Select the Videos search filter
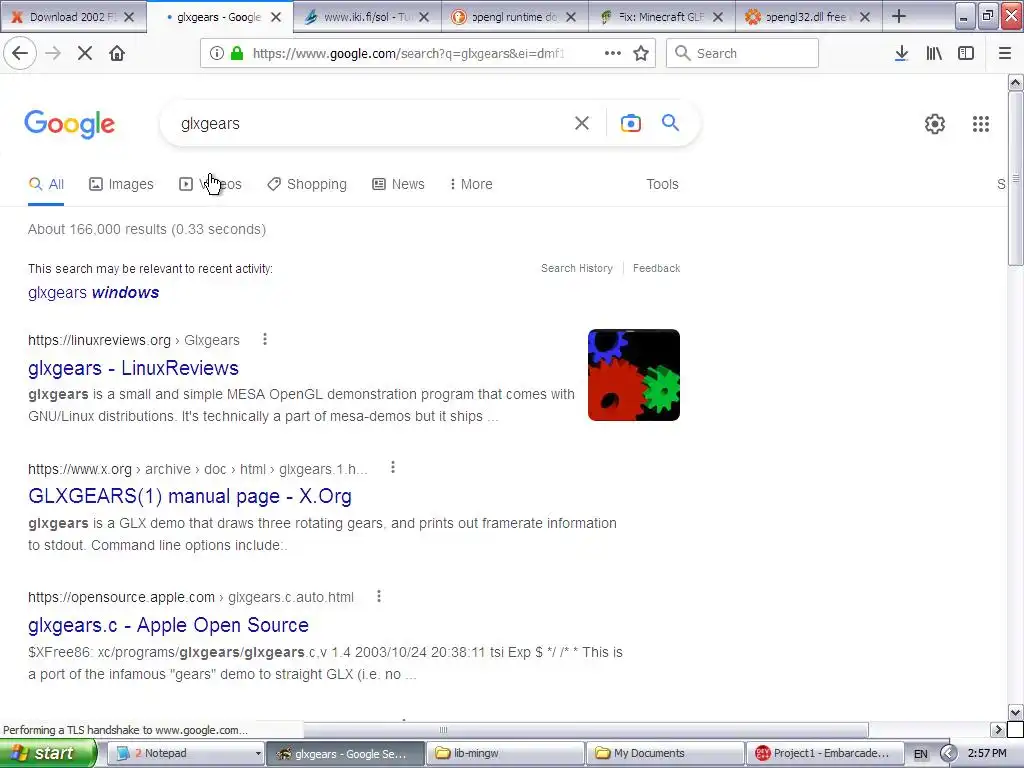The image size is (1024, 768). (x=210, y=184)
